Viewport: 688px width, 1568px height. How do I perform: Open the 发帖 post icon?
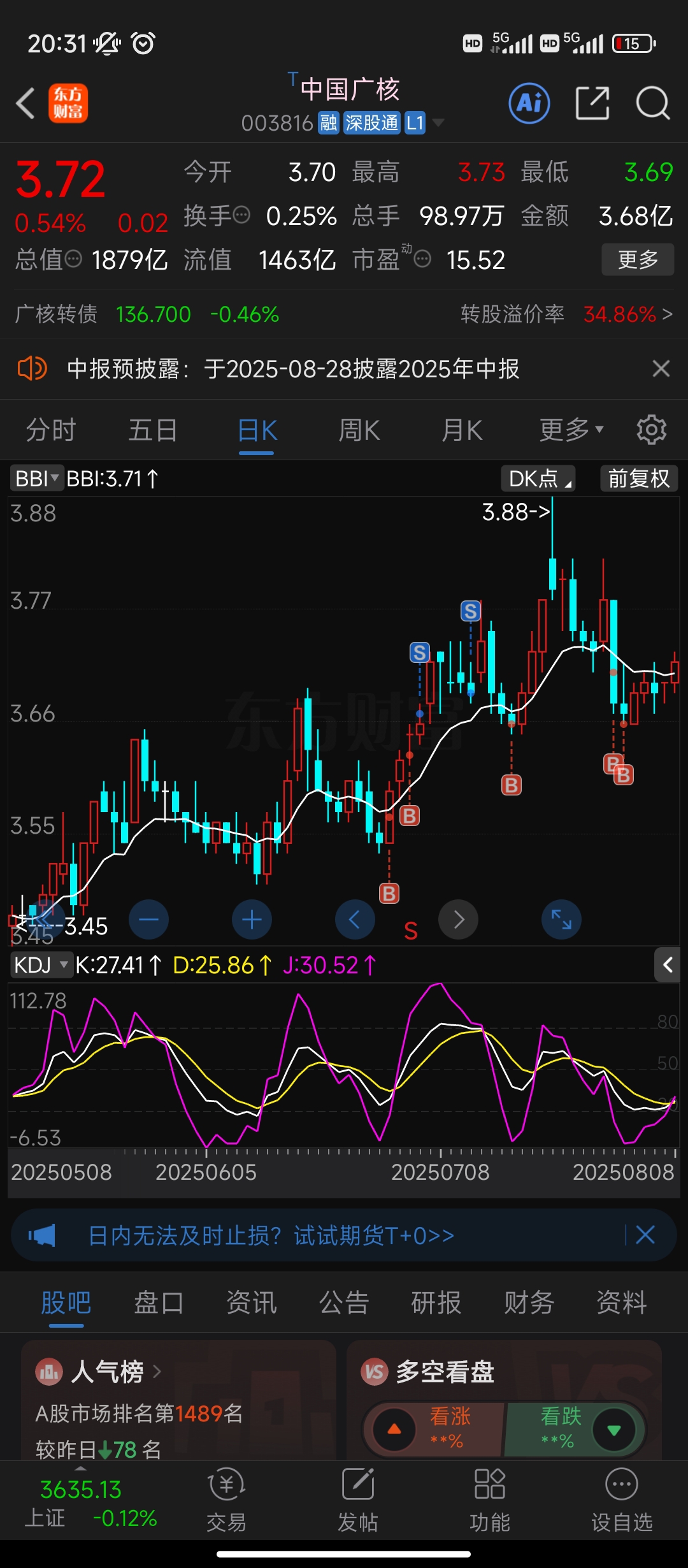point(357,1499)
